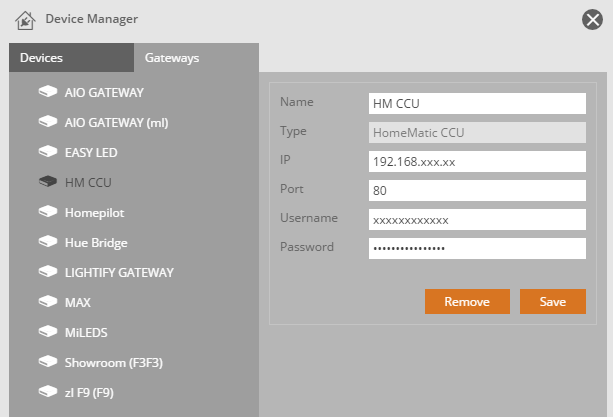The width and height of the screenshot is (613, 417).
Task: Select zl F9 (F9) gateway
Action: point(89,391)
